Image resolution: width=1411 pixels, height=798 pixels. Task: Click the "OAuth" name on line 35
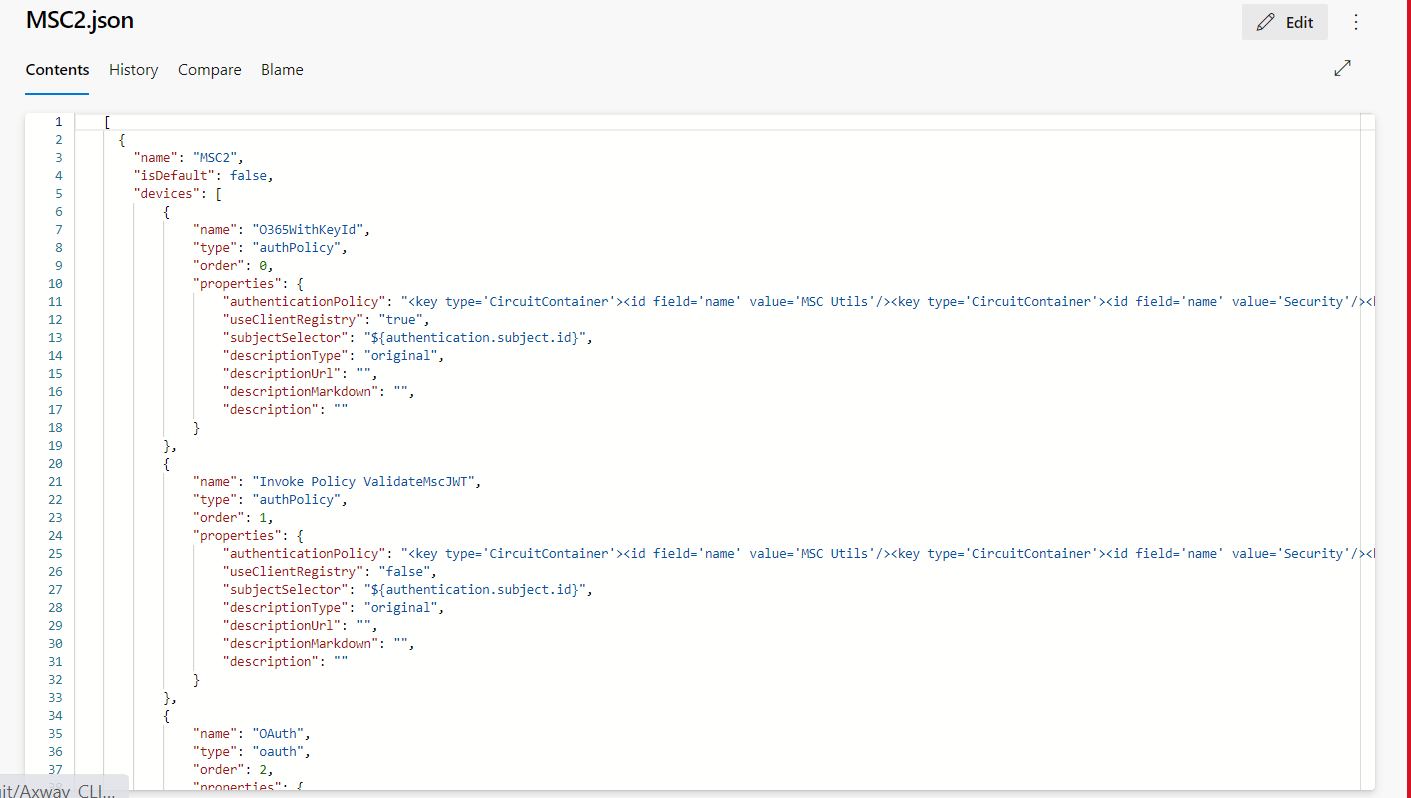tap(277, 733)
